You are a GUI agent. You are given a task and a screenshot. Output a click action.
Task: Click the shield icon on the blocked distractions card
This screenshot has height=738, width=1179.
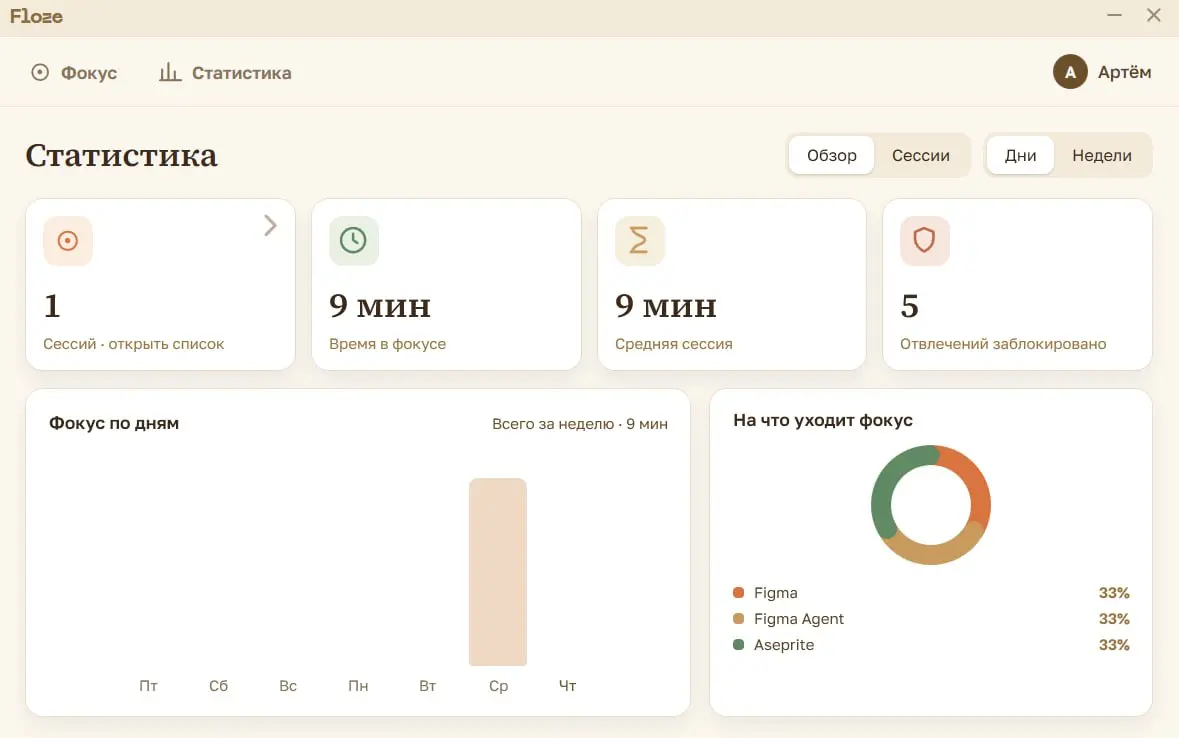point(924,241)
